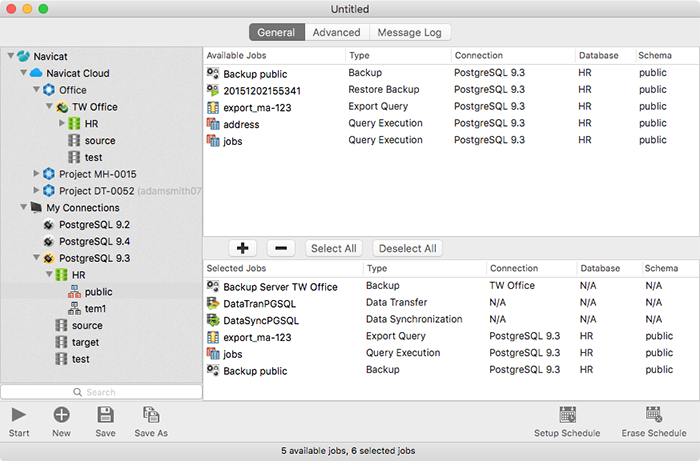This screenshot has width=700, height=461.
Task: Open the Message Log tab
Action: tap(409, 32)
